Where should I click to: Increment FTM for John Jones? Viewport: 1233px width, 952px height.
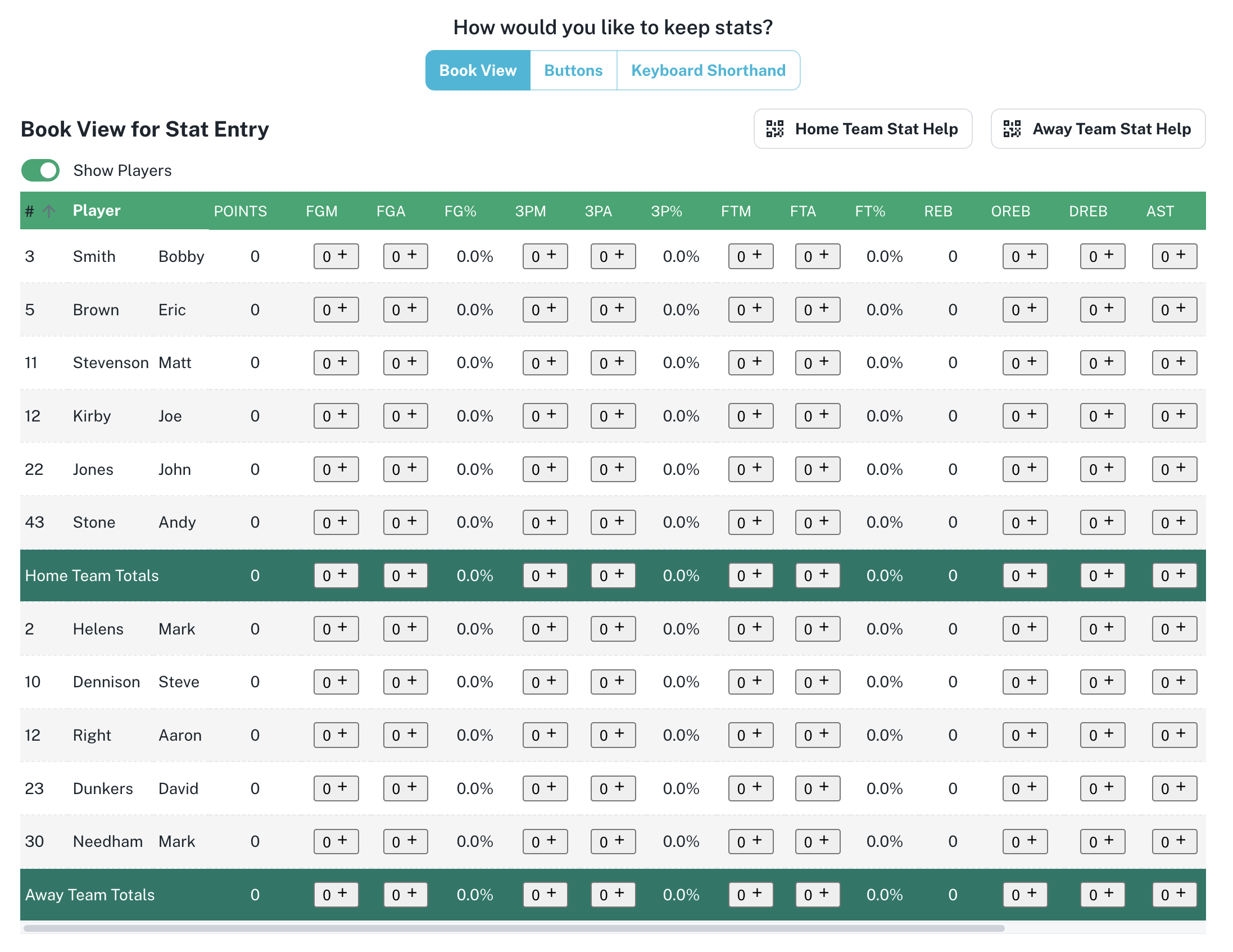(x=750, y=469)
